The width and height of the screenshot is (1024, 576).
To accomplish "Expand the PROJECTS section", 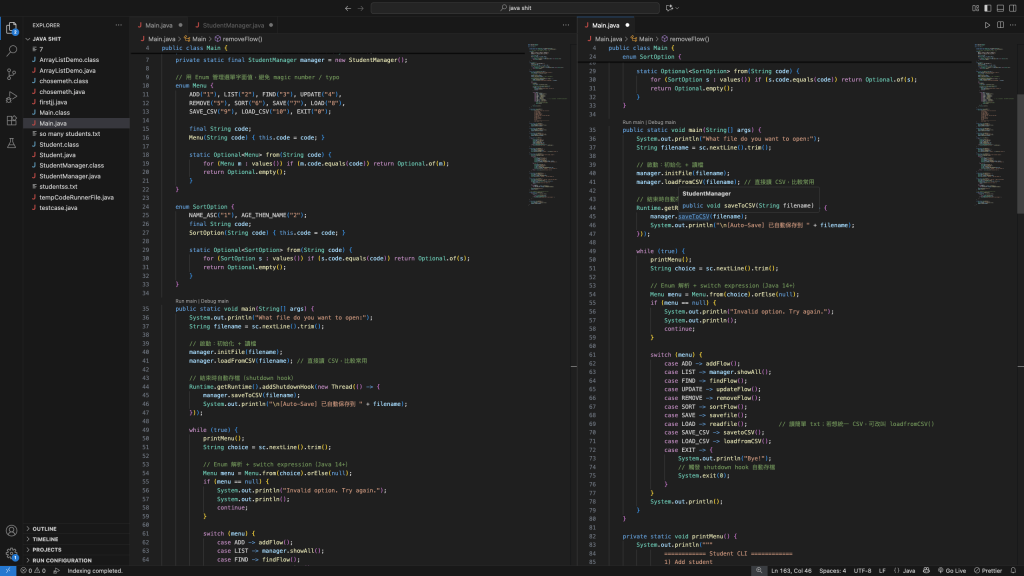I will point(76,550).
